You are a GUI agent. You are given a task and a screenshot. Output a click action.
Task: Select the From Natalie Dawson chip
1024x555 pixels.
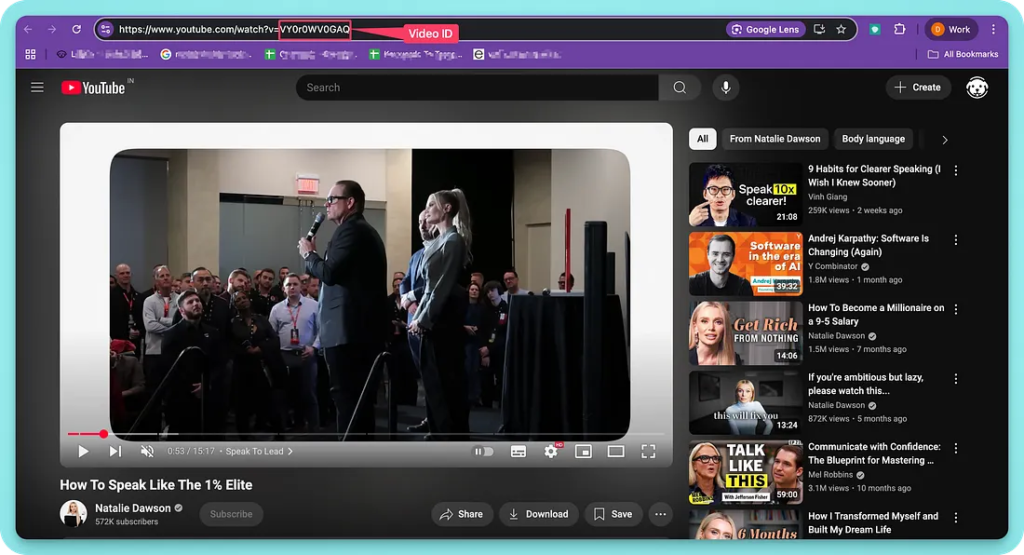tap(774, 139)
